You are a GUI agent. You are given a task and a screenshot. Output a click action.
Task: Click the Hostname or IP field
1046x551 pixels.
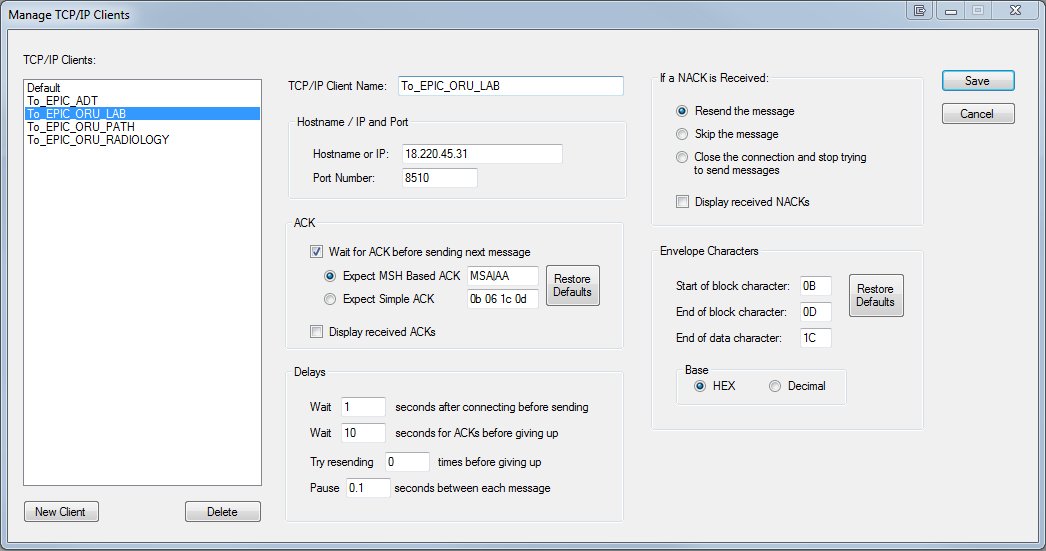click(482, 154)
